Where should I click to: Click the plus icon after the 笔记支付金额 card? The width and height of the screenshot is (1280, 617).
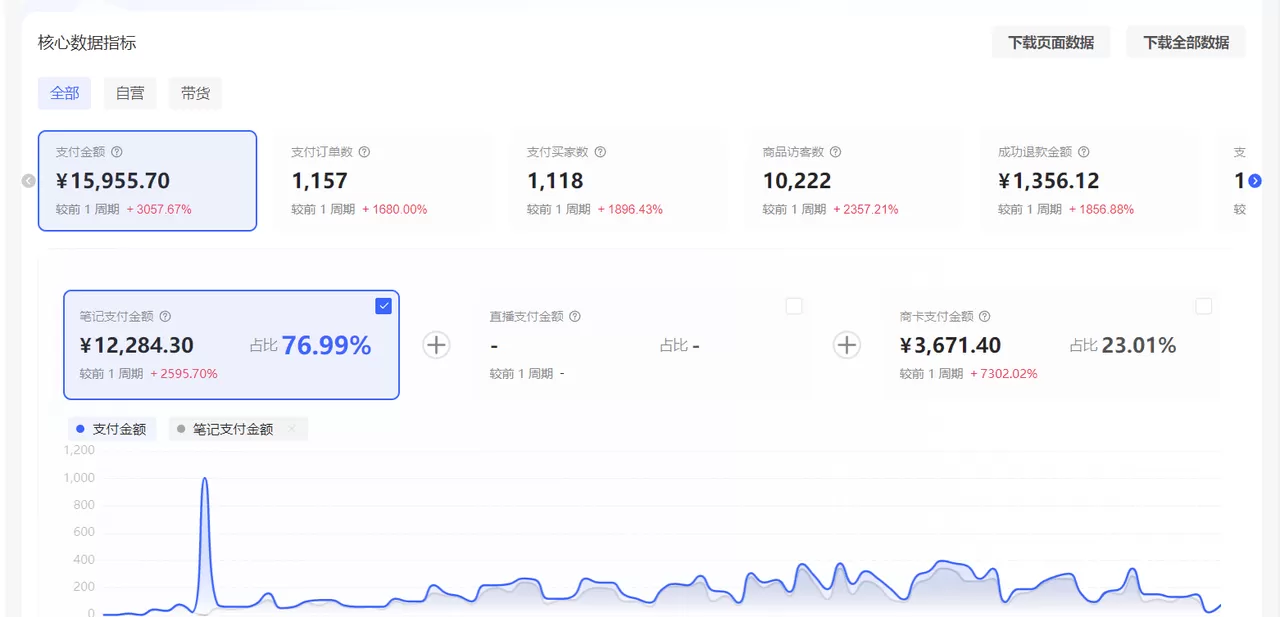436,345
